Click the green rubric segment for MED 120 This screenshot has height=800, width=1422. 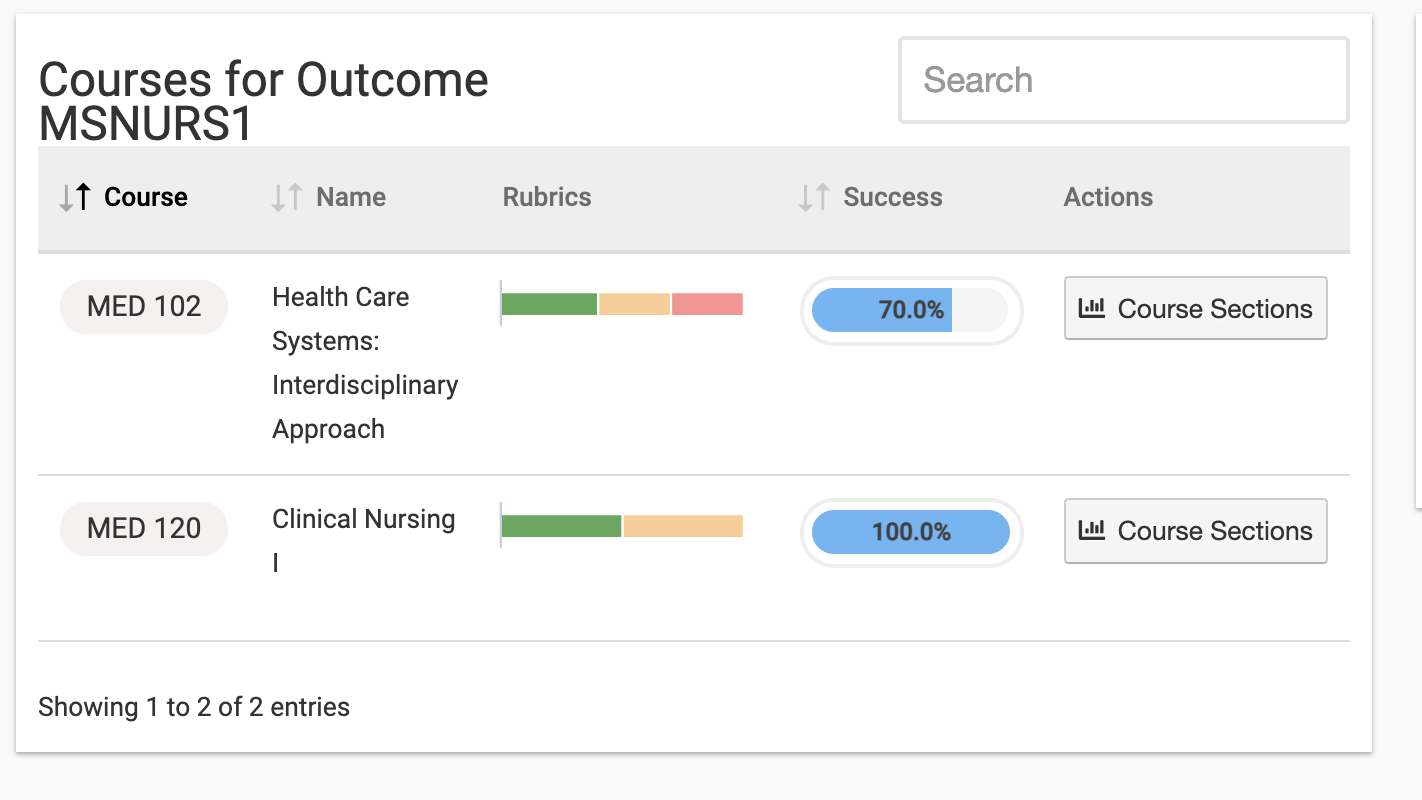[561, 526]
